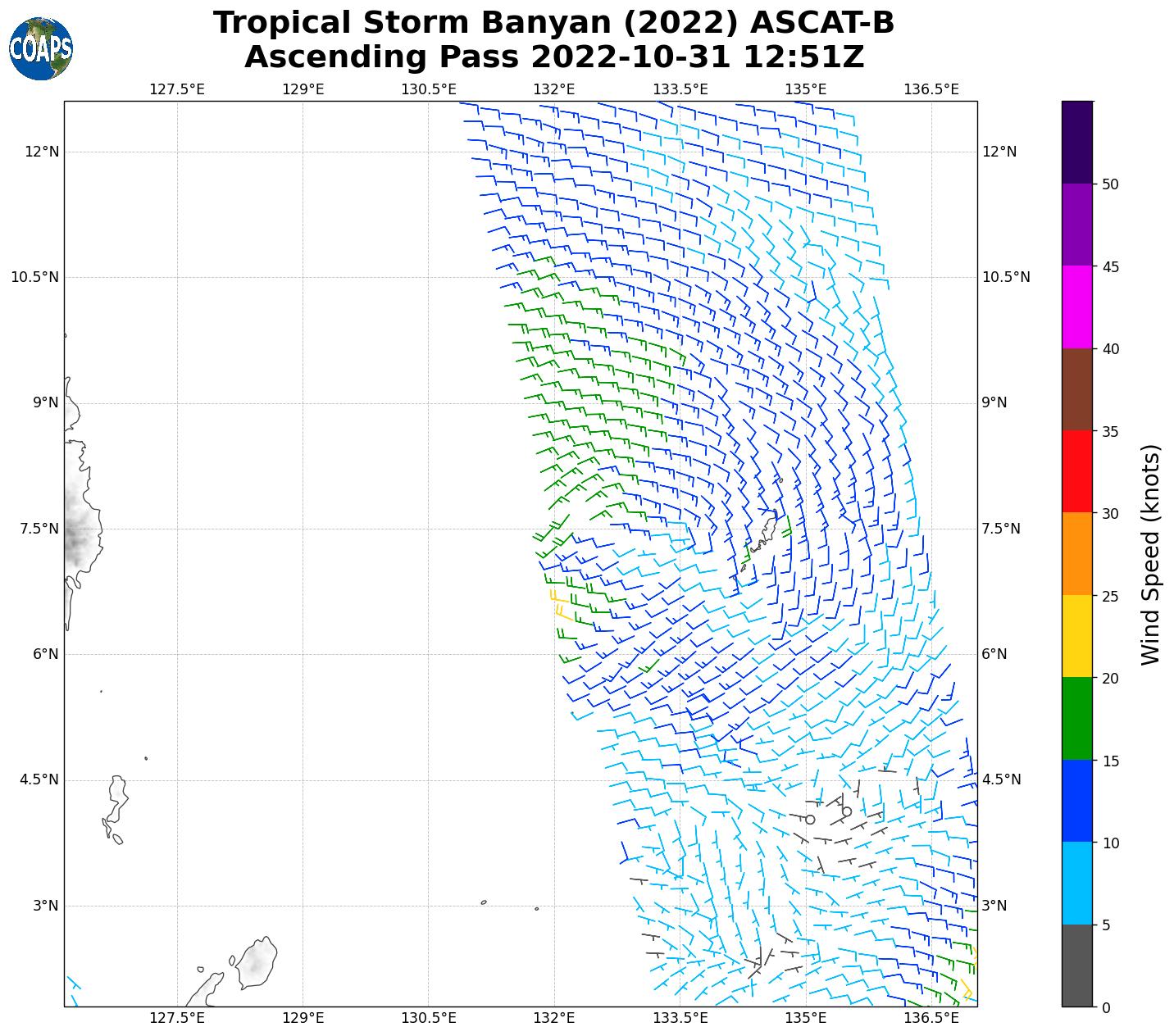Viewport: 1174px width, 1036px height.
Task: Click the Mindanao shaded landmass on the map
Action: pyautogui.click(x=80, y=525)
